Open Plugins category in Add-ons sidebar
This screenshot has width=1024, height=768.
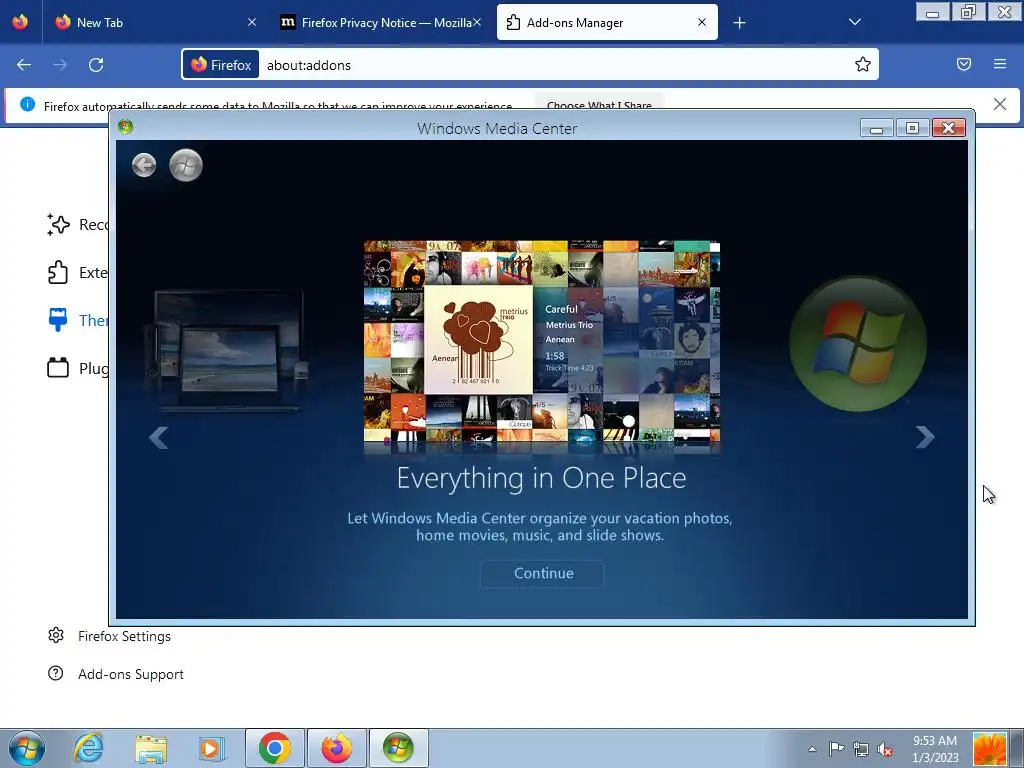click(77, 368)
